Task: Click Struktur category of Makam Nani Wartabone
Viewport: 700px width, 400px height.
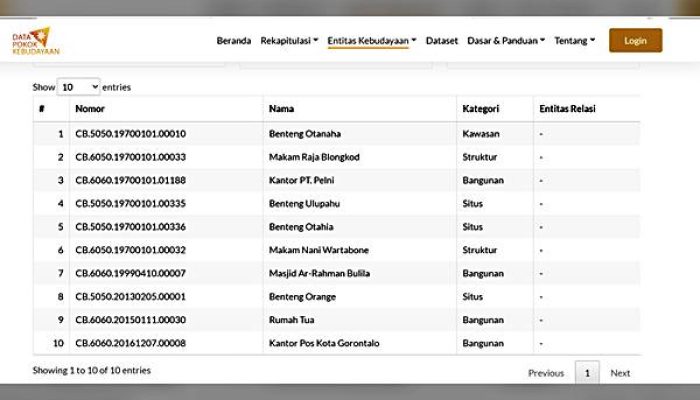Action: pos(479,250)
